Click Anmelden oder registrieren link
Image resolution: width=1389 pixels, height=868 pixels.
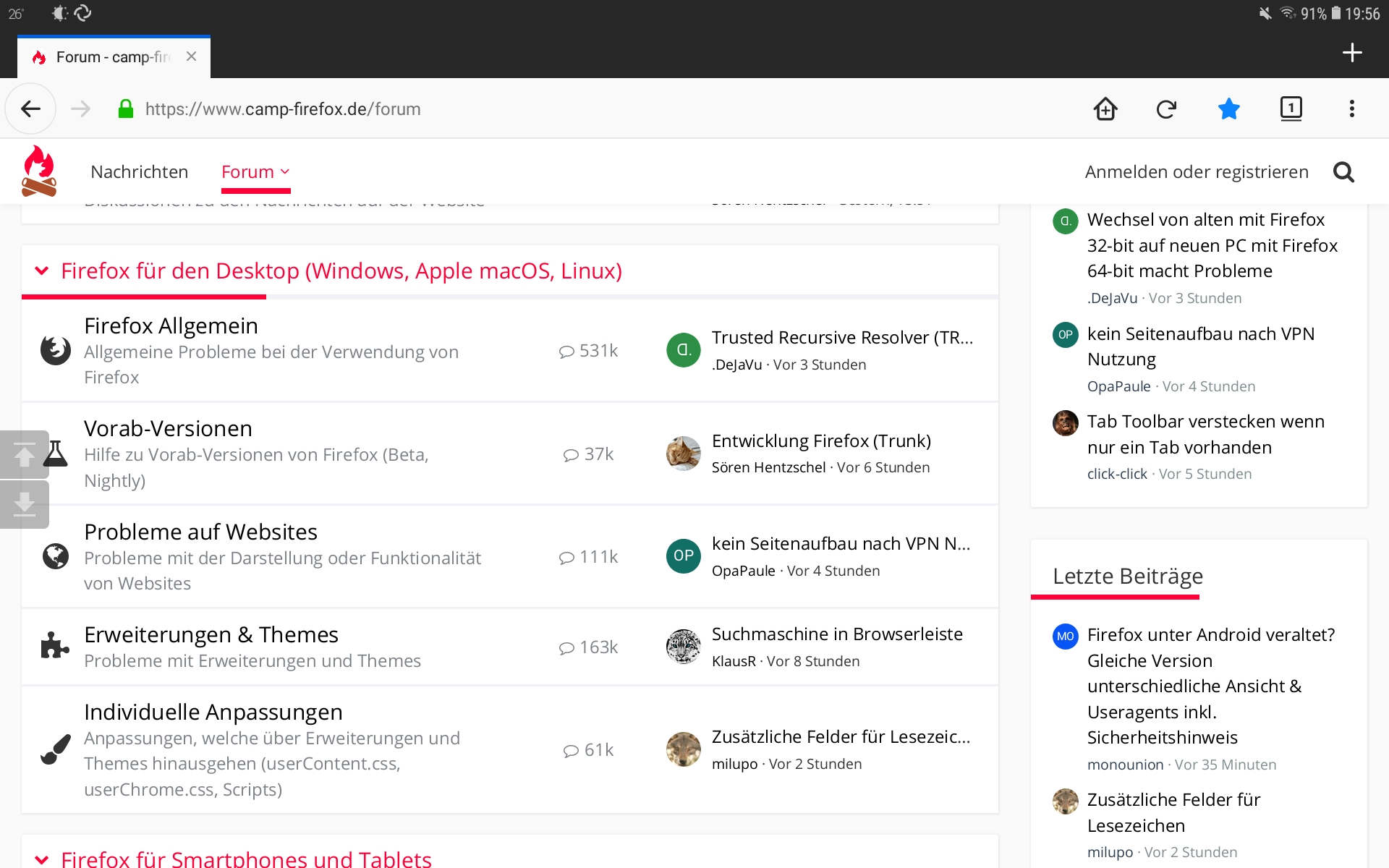click(x=1197, y=172)
